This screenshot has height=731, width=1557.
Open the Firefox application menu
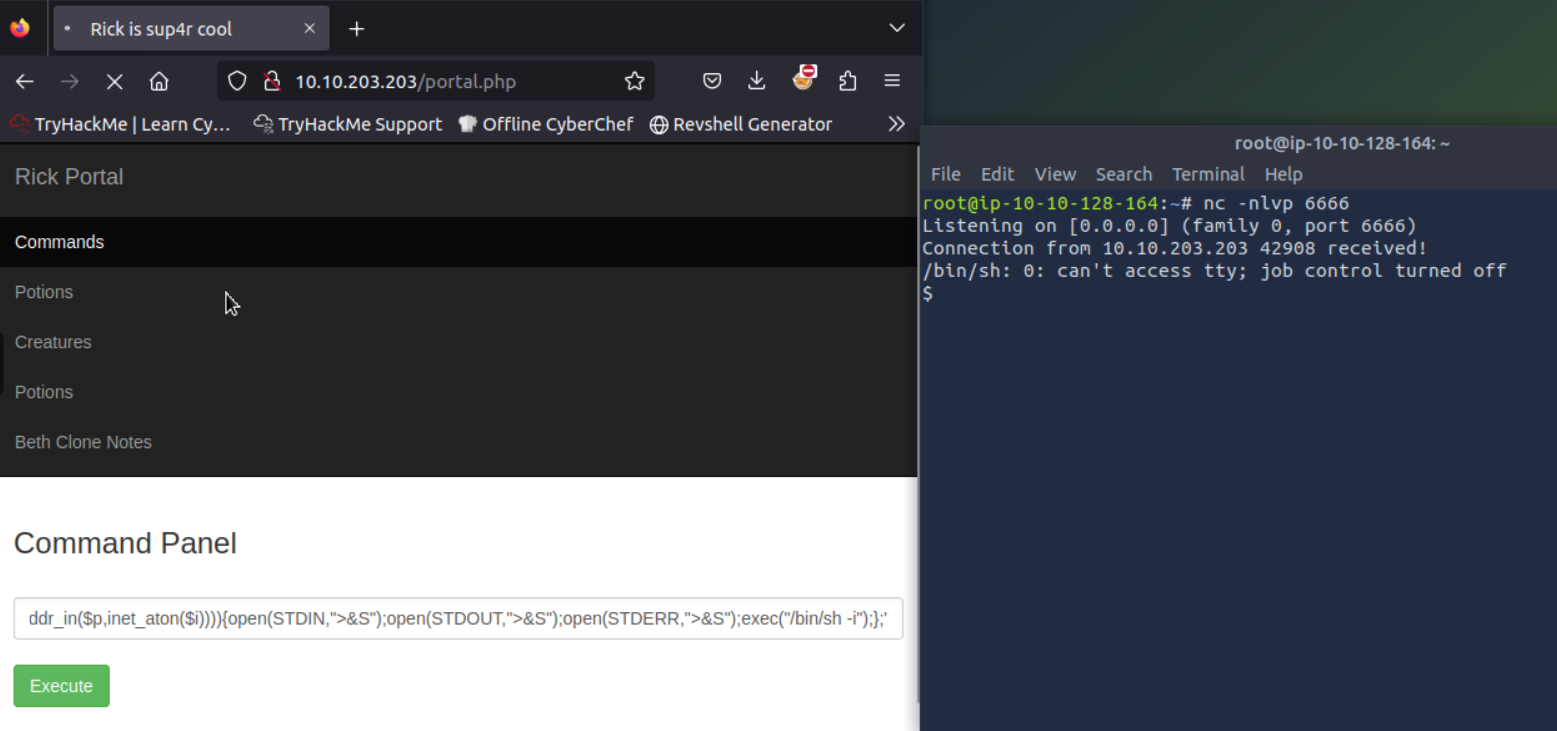(892, 81)
